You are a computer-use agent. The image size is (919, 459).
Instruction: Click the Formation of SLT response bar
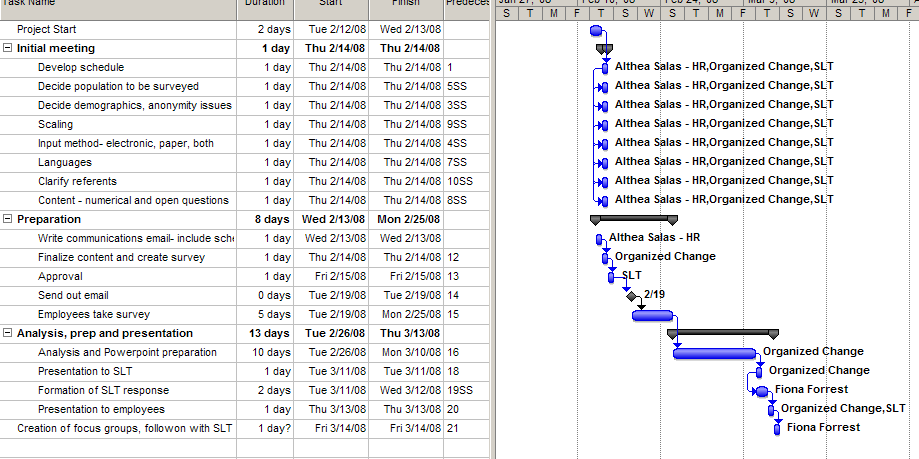761,391
